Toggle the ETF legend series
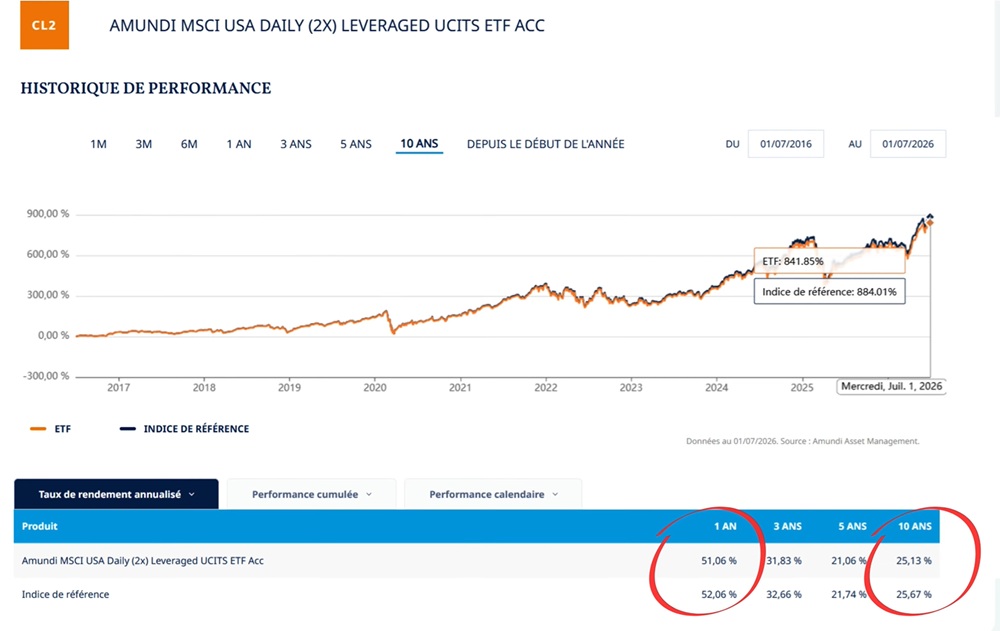 [50, 429]
